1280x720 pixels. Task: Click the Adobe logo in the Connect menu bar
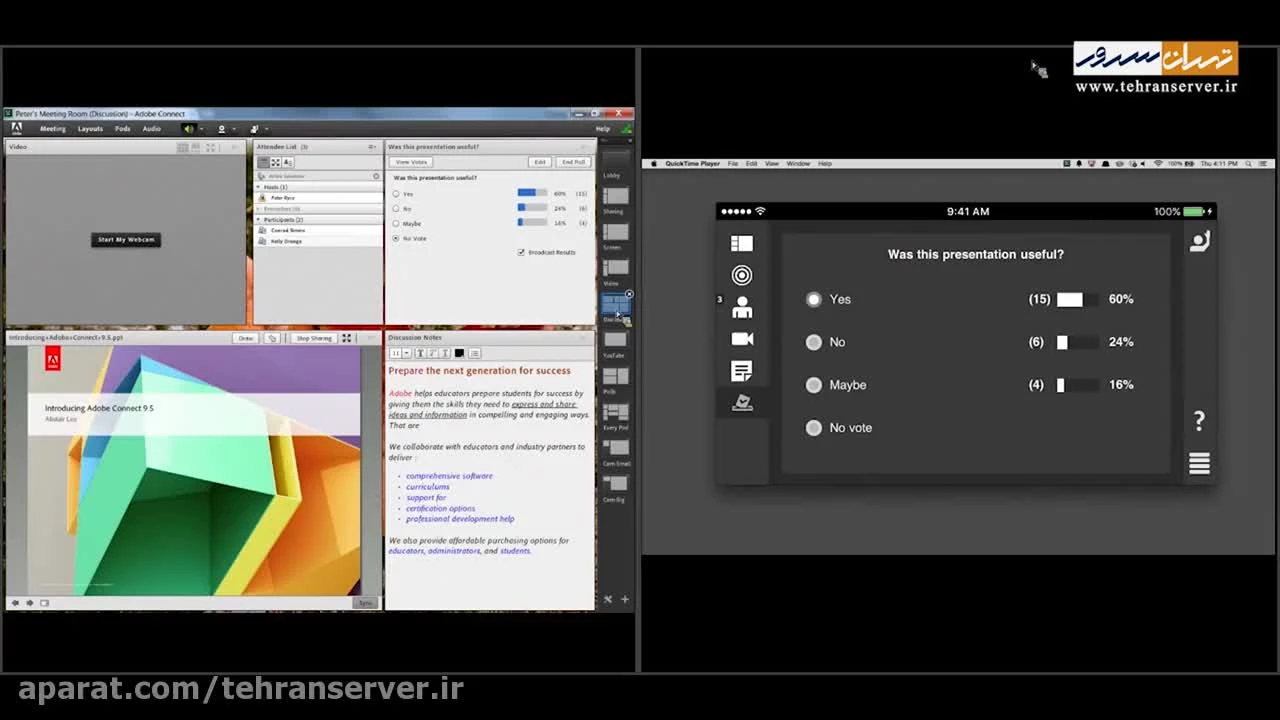point(16,128)
